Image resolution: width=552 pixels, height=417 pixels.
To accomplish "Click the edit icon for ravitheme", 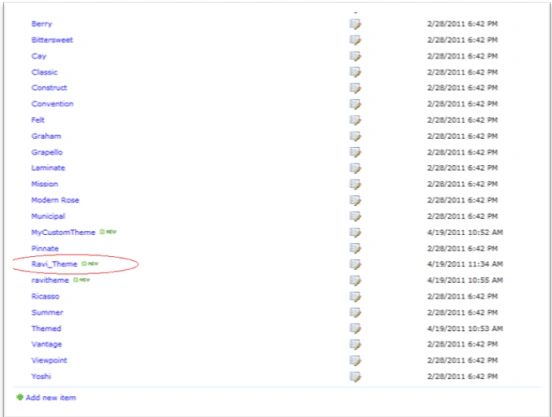I will point(355,280).
